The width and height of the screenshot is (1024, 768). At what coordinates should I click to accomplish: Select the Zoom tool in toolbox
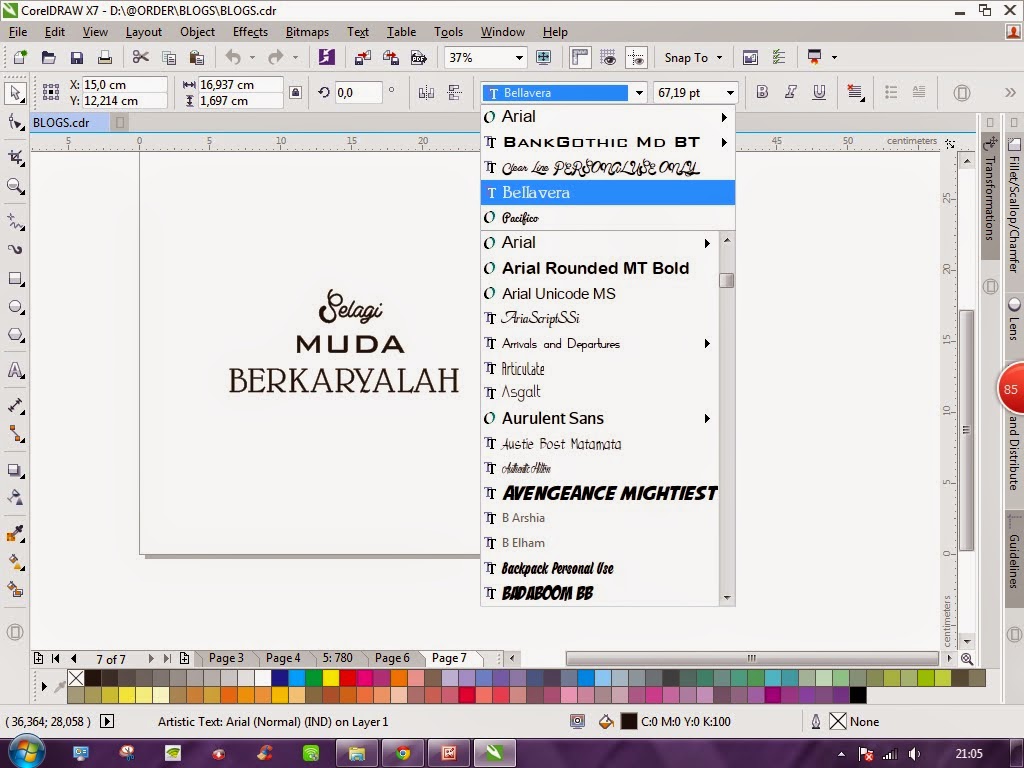click(15, 187)
